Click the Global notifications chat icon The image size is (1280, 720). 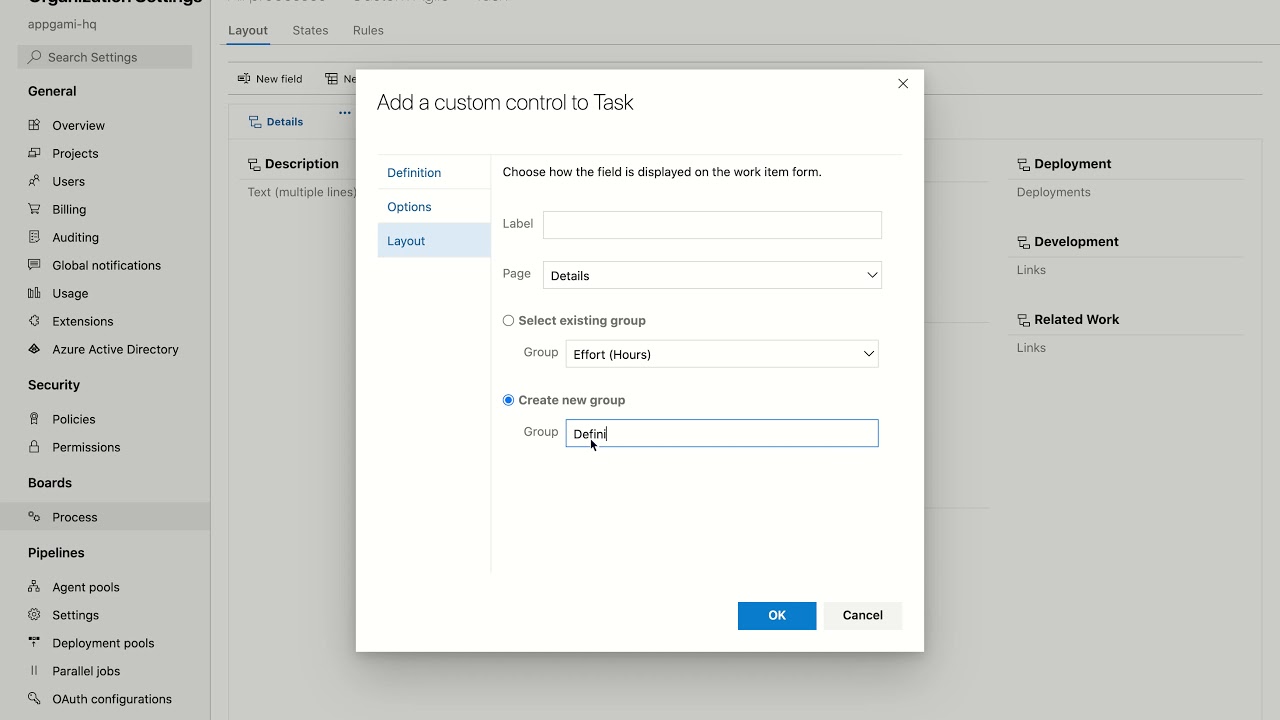tap(34, 265)
